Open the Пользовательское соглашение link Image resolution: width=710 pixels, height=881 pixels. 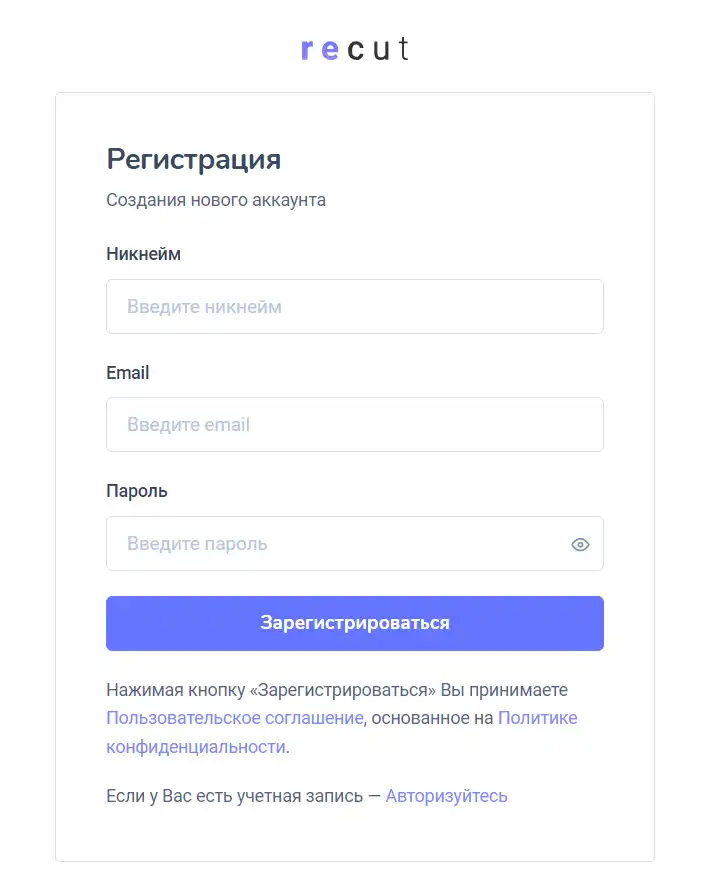pyautogui.click(x=235, y=718)
